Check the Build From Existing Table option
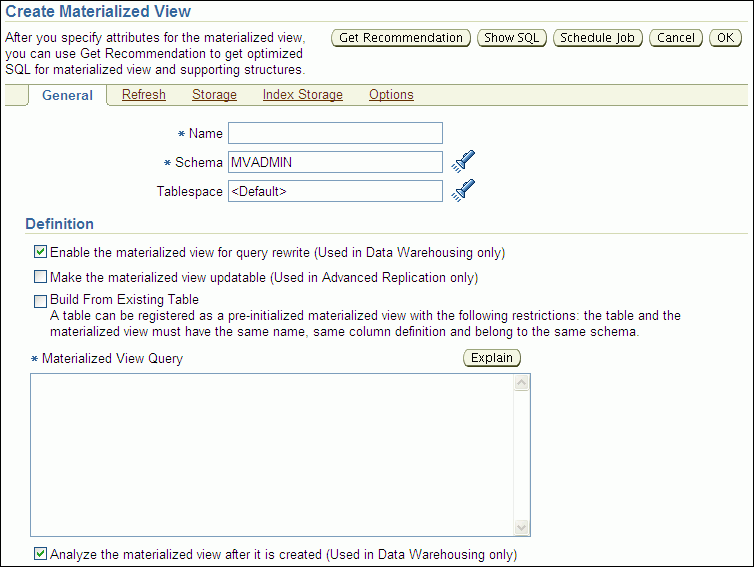This screenshot has height=567, width=754. click(41, 300)
